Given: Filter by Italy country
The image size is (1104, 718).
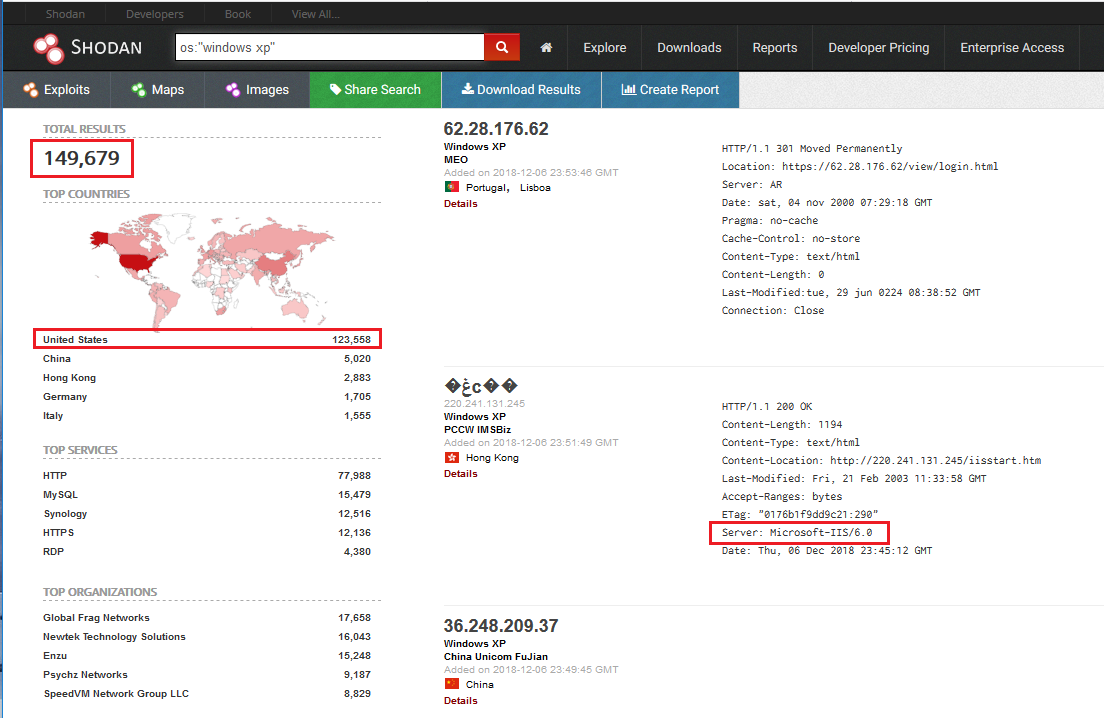Looking at the screenshot, I should coord(207,415).
